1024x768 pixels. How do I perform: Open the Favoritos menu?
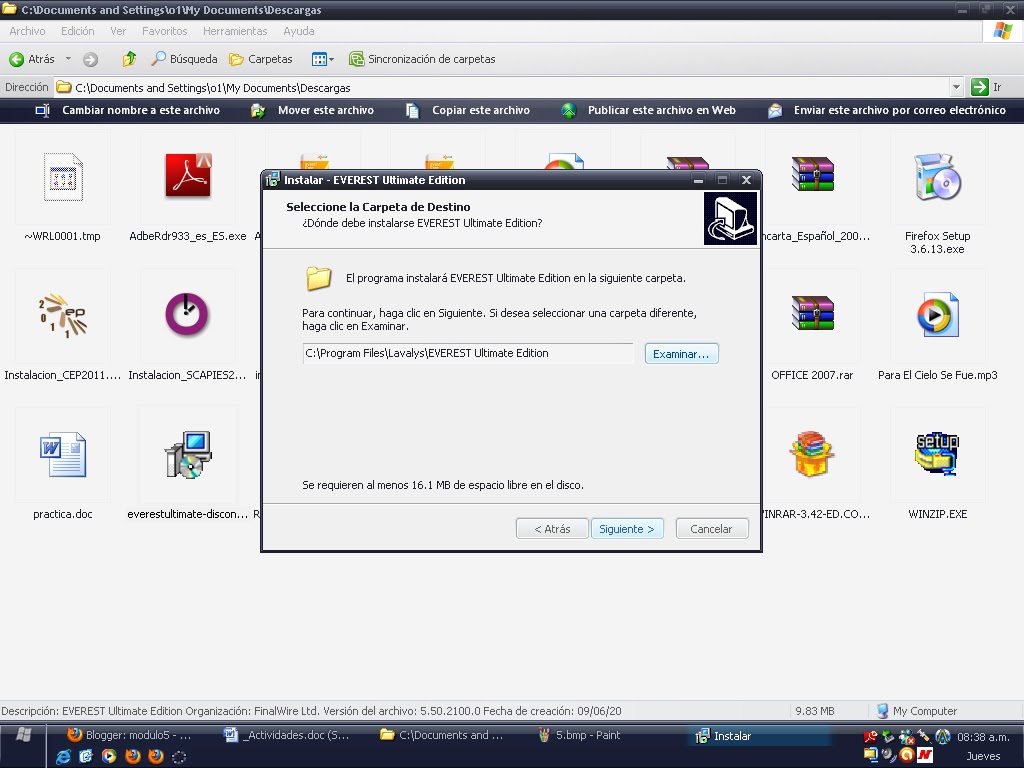[165, 31]
